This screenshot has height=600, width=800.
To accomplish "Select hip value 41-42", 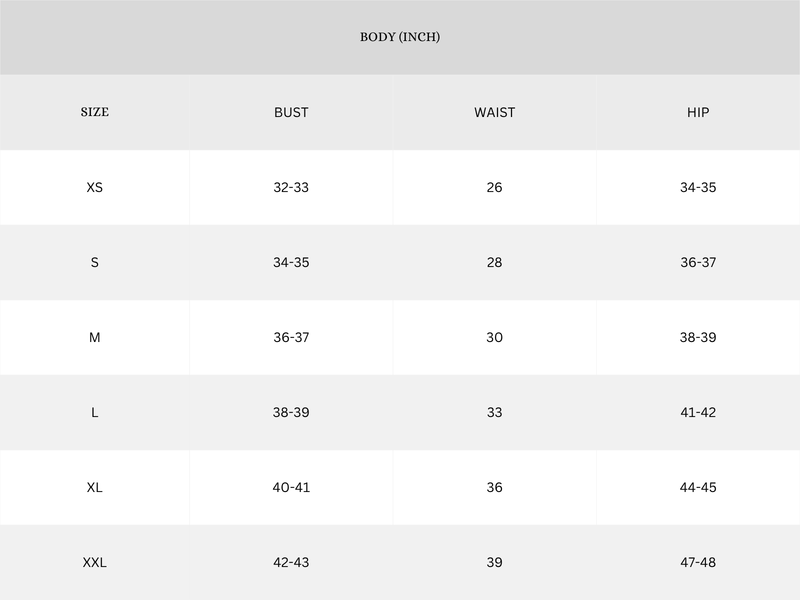I will click(x=698, y=412).
